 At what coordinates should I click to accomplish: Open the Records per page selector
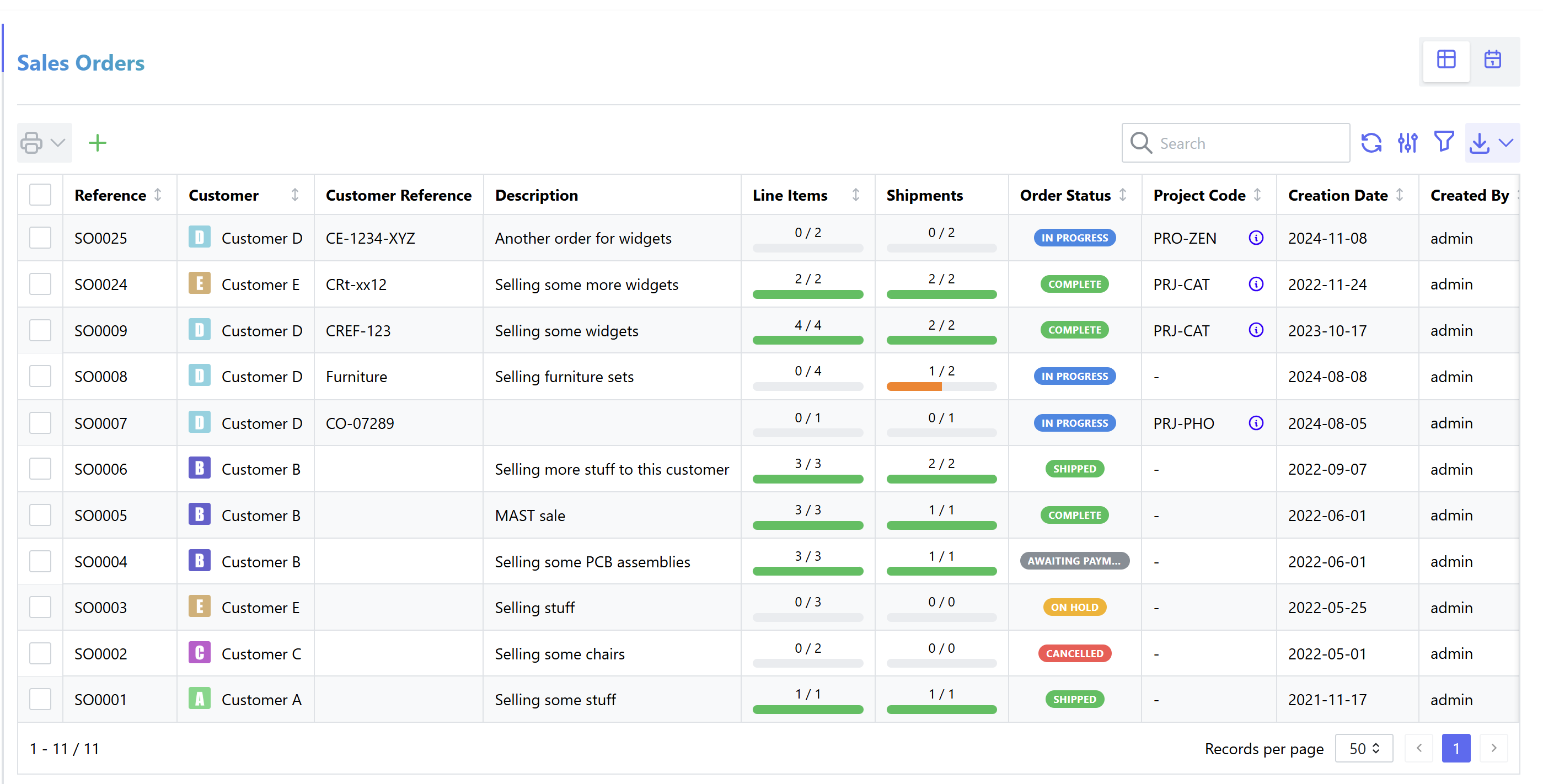tap(1363, 749)
